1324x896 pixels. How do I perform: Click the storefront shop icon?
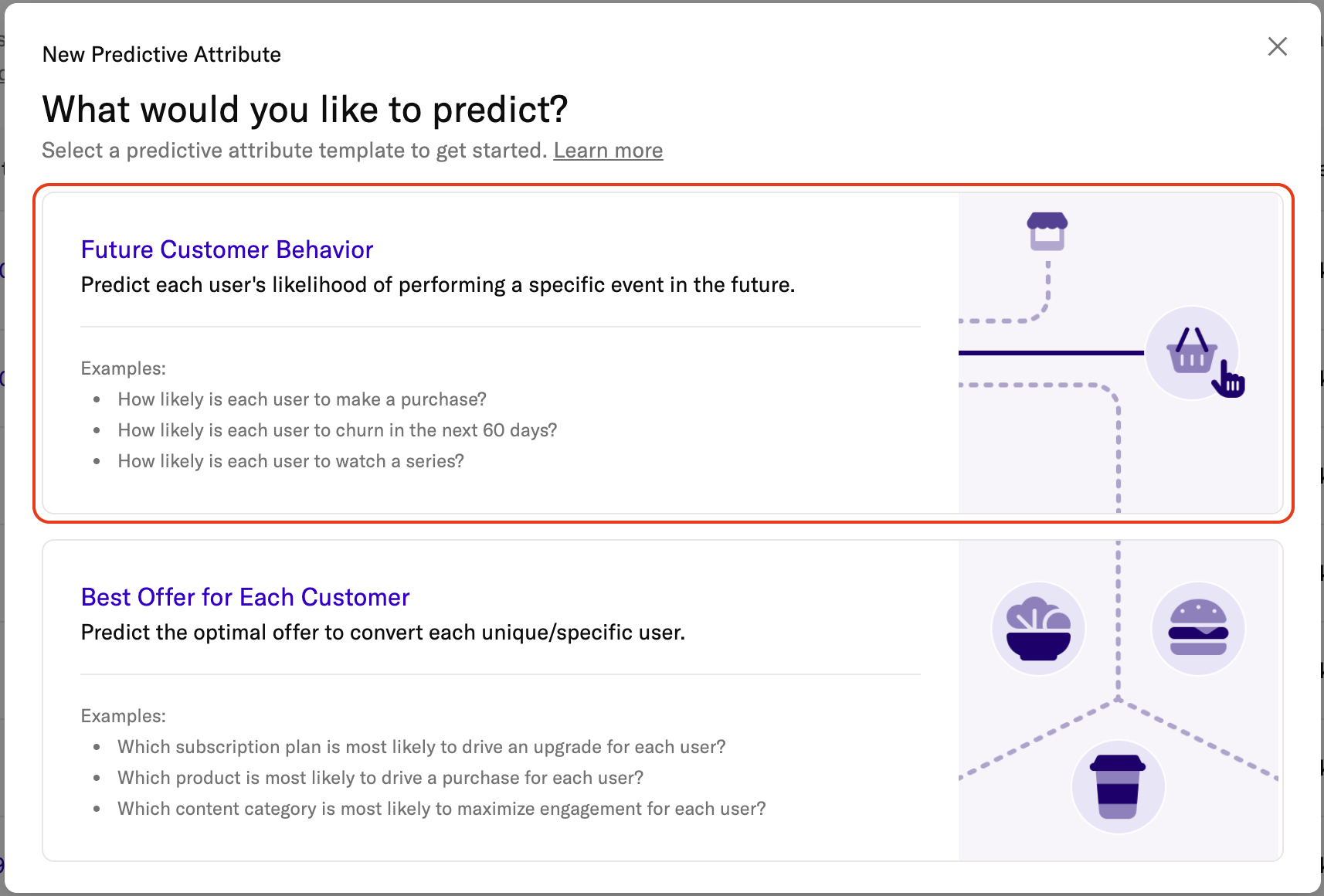click(1047, 231)
